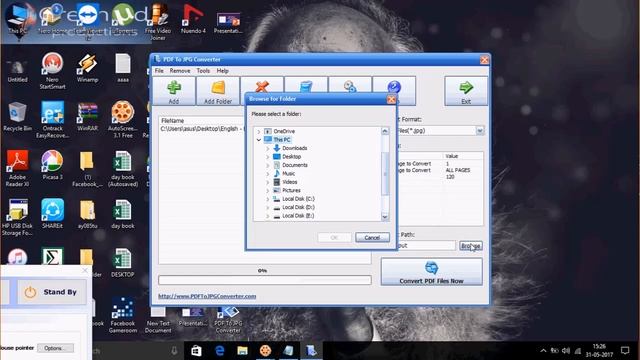This screenshot has width=640, height=360.
Task: Open HP USB Disk Storage desktop icon
Action: 17,217
